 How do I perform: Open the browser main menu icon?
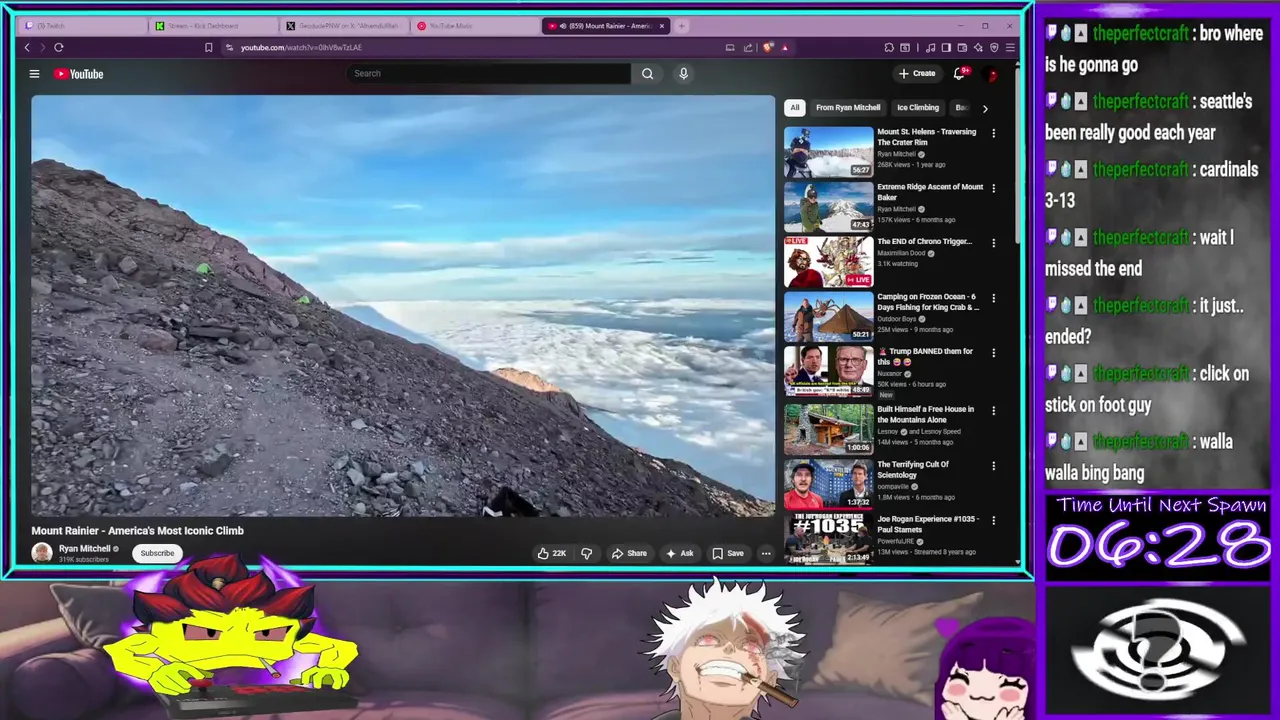[x=1010, y=47]
